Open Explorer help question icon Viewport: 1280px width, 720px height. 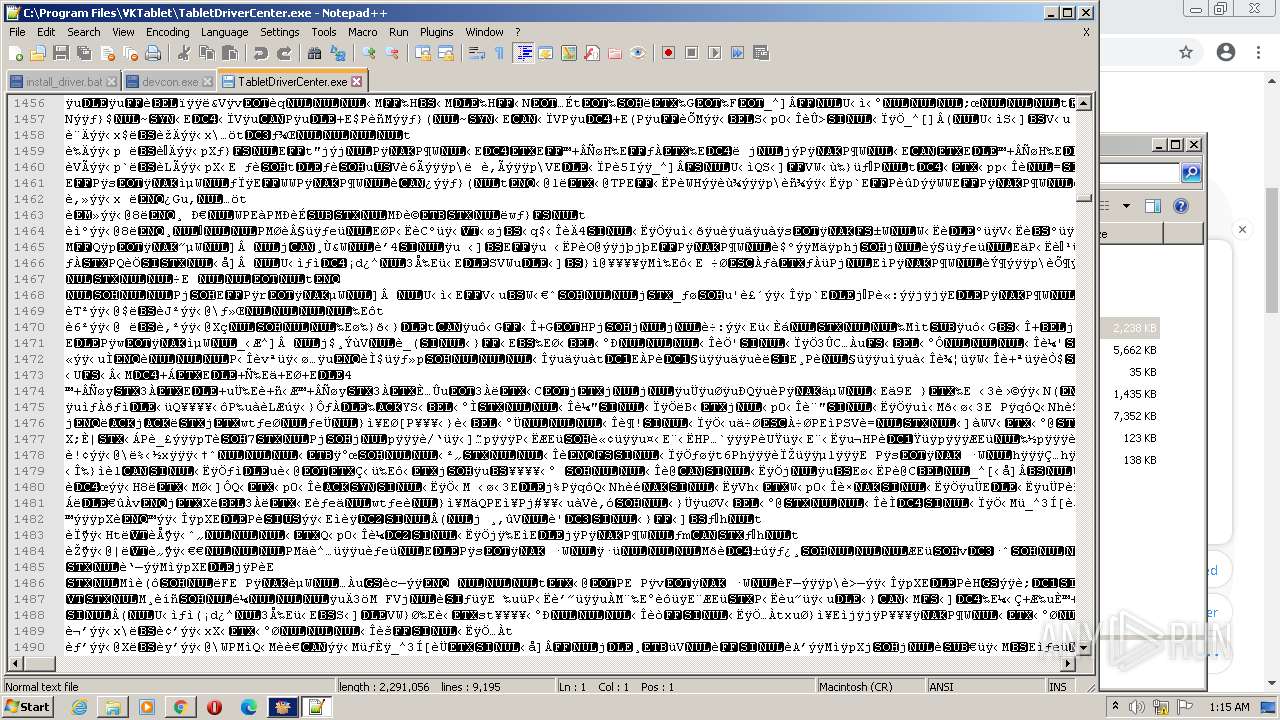tap(1181, 207)
